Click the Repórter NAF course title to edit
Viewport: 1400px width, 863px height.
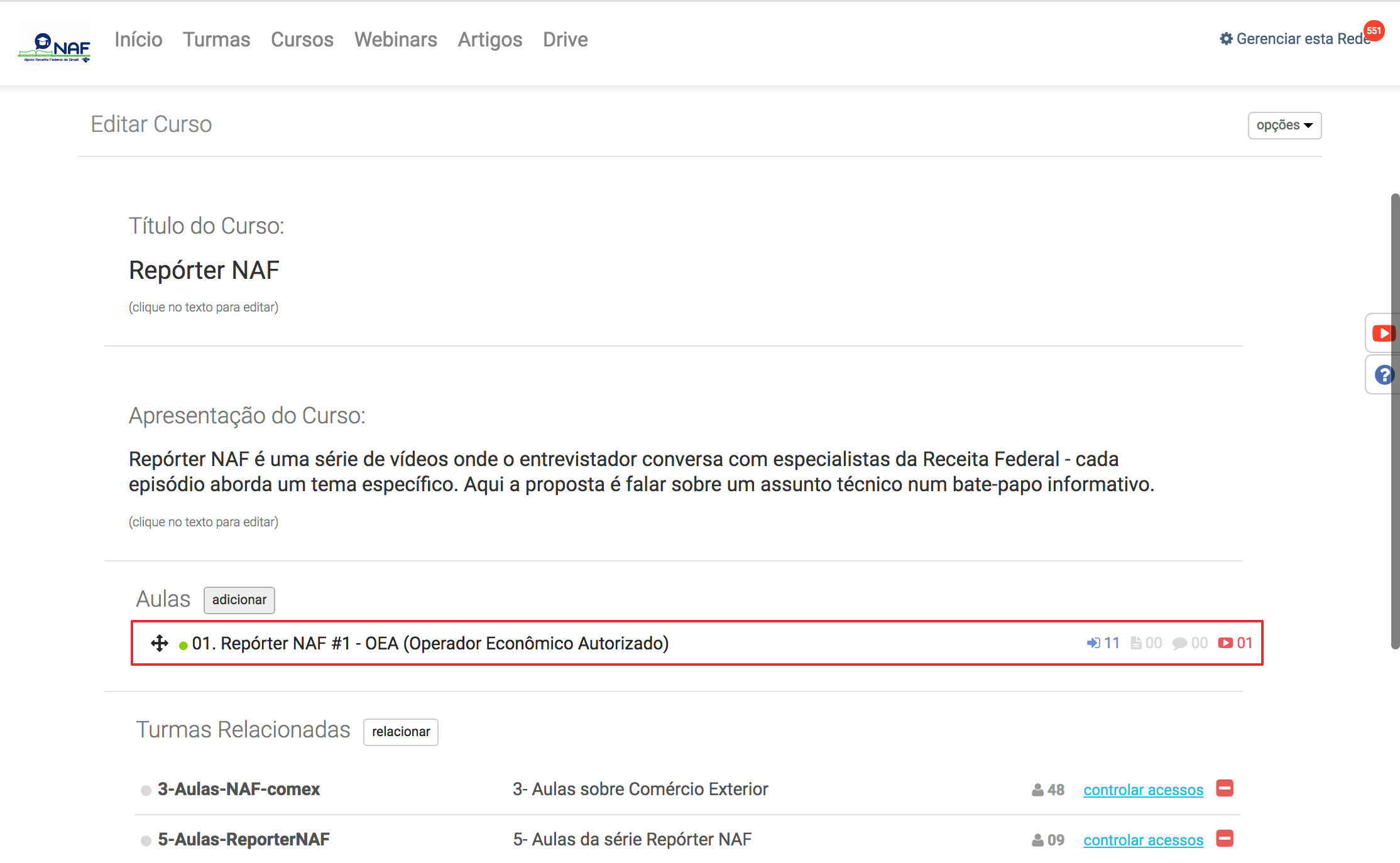pos(204,270)
